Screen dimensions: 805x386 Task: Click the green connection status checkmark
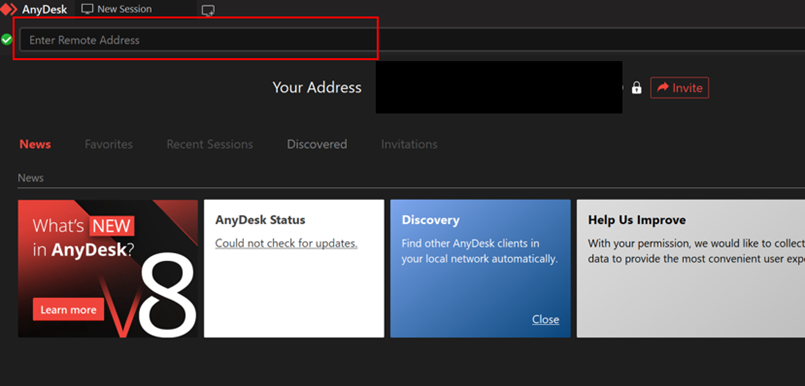(6, 40)
